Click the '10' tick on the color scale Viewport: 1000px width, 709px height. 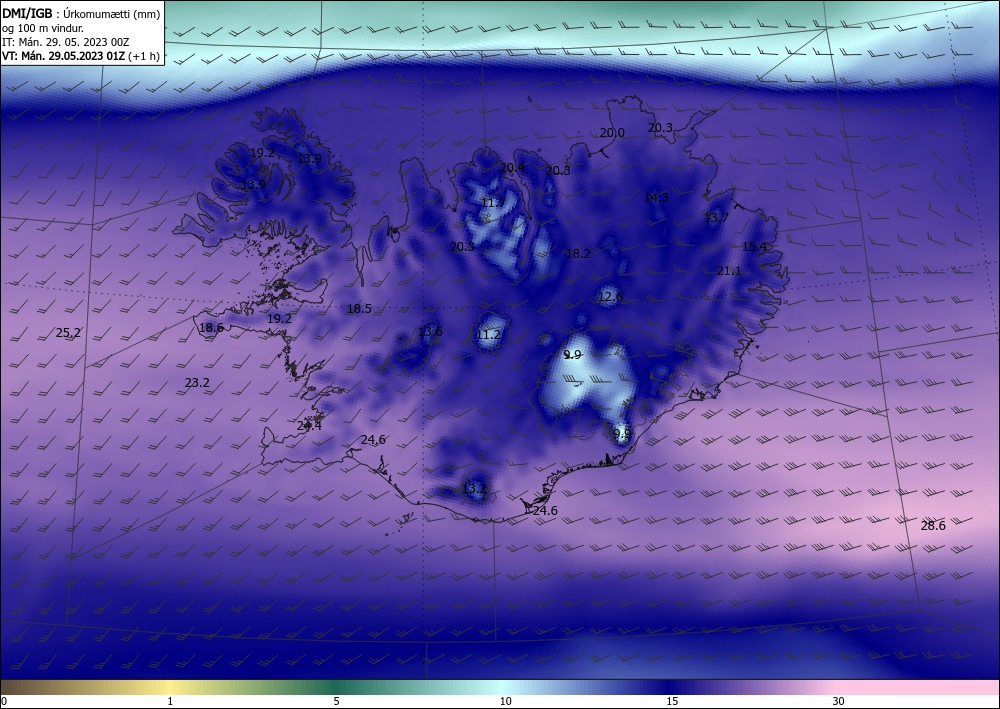505,701
